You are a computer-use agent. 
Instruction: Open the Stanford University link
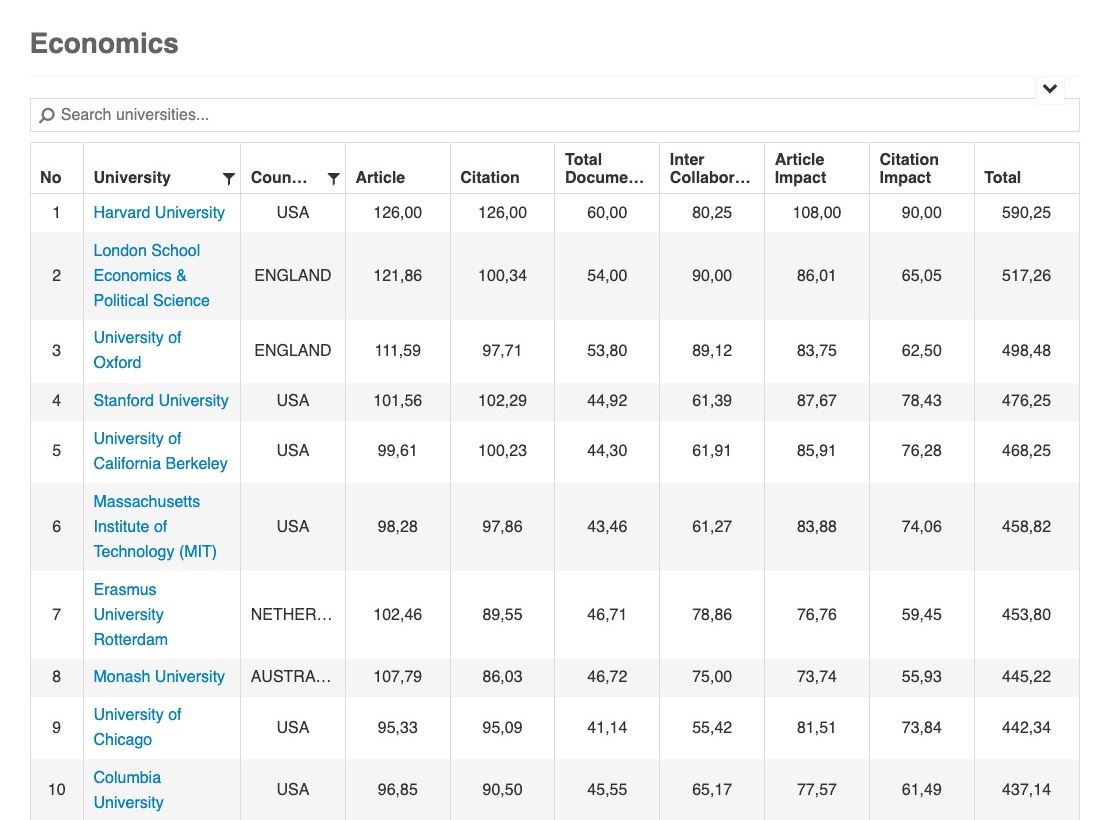[161, 400]
